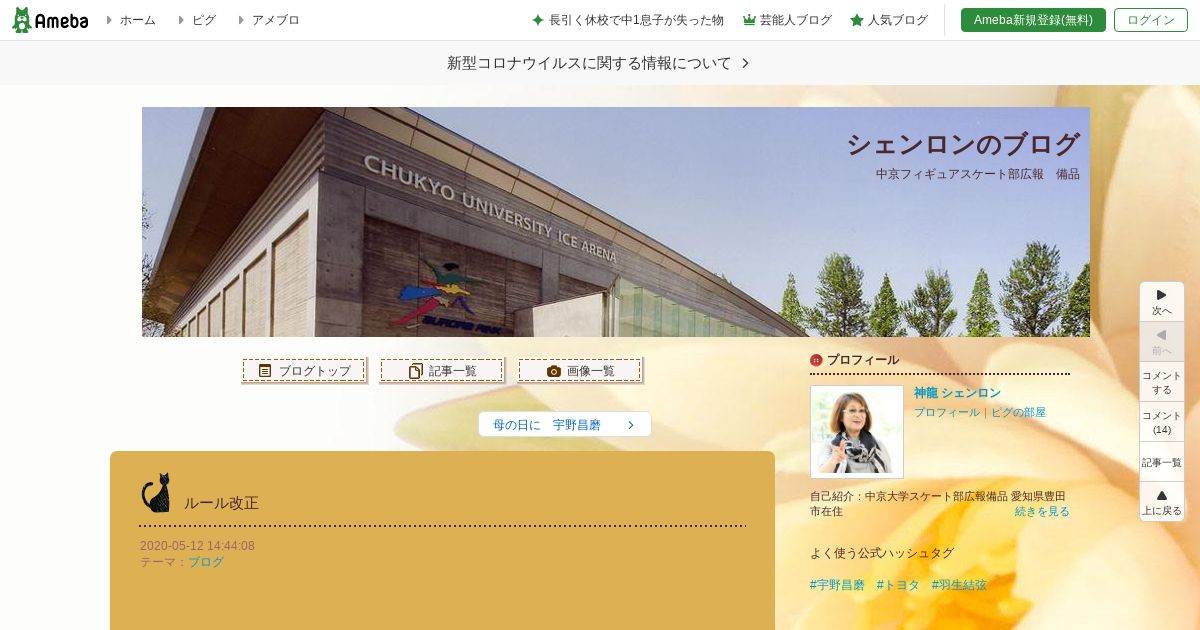Click the red circle icon beside プロフィール heading

pos(816,360)
